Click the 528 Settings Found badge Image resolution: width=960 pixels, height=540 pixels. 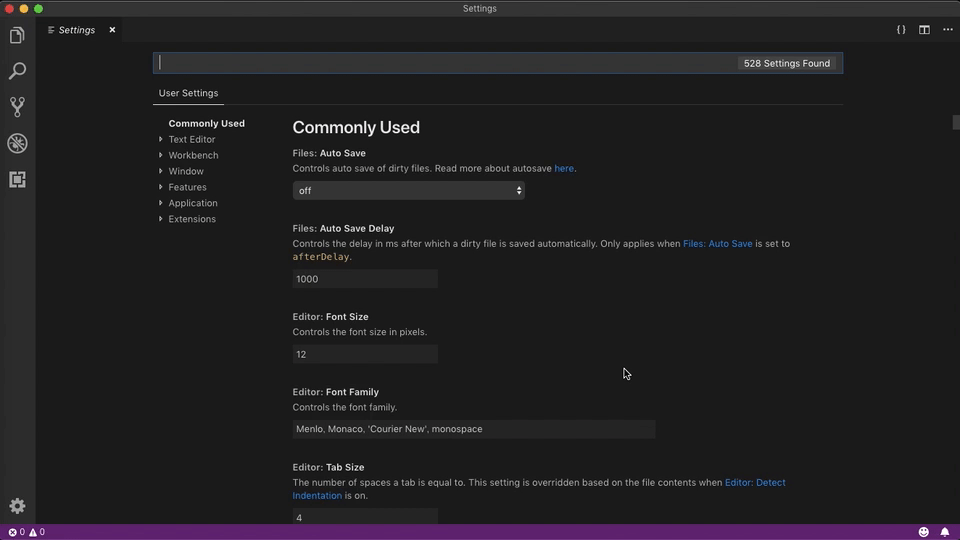click(787, 63)
